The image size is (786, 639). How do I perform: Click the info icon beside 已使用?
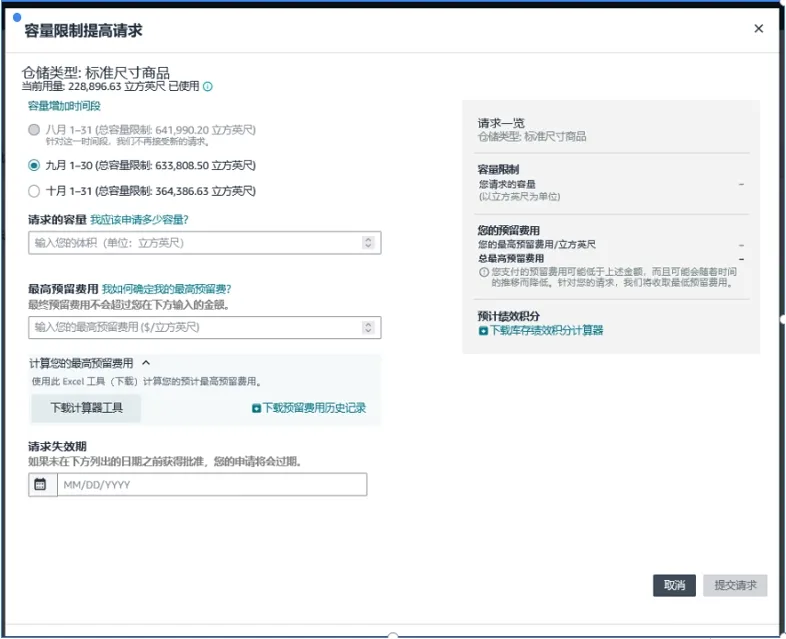click(208, 87)
